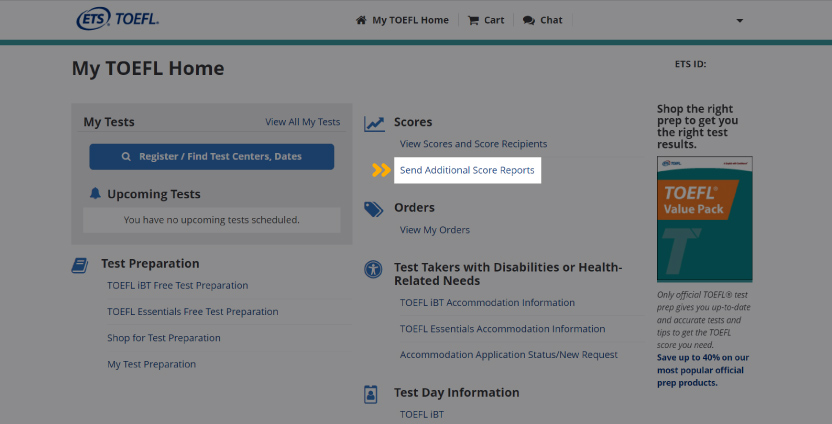Click the Test Preparation book icon
The image size is (832, 424).
point(80,265)
